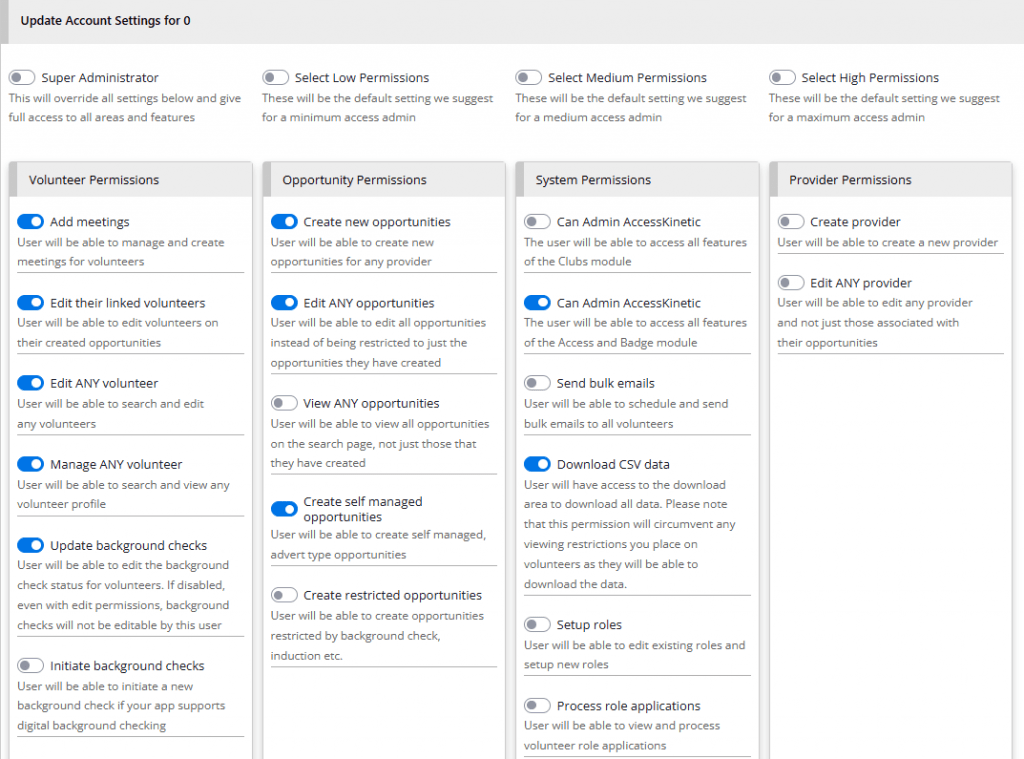Enable the Super Administrator toggle
Image resolution: width=1024 pixels, height=759 pixels.
(22, 78)
